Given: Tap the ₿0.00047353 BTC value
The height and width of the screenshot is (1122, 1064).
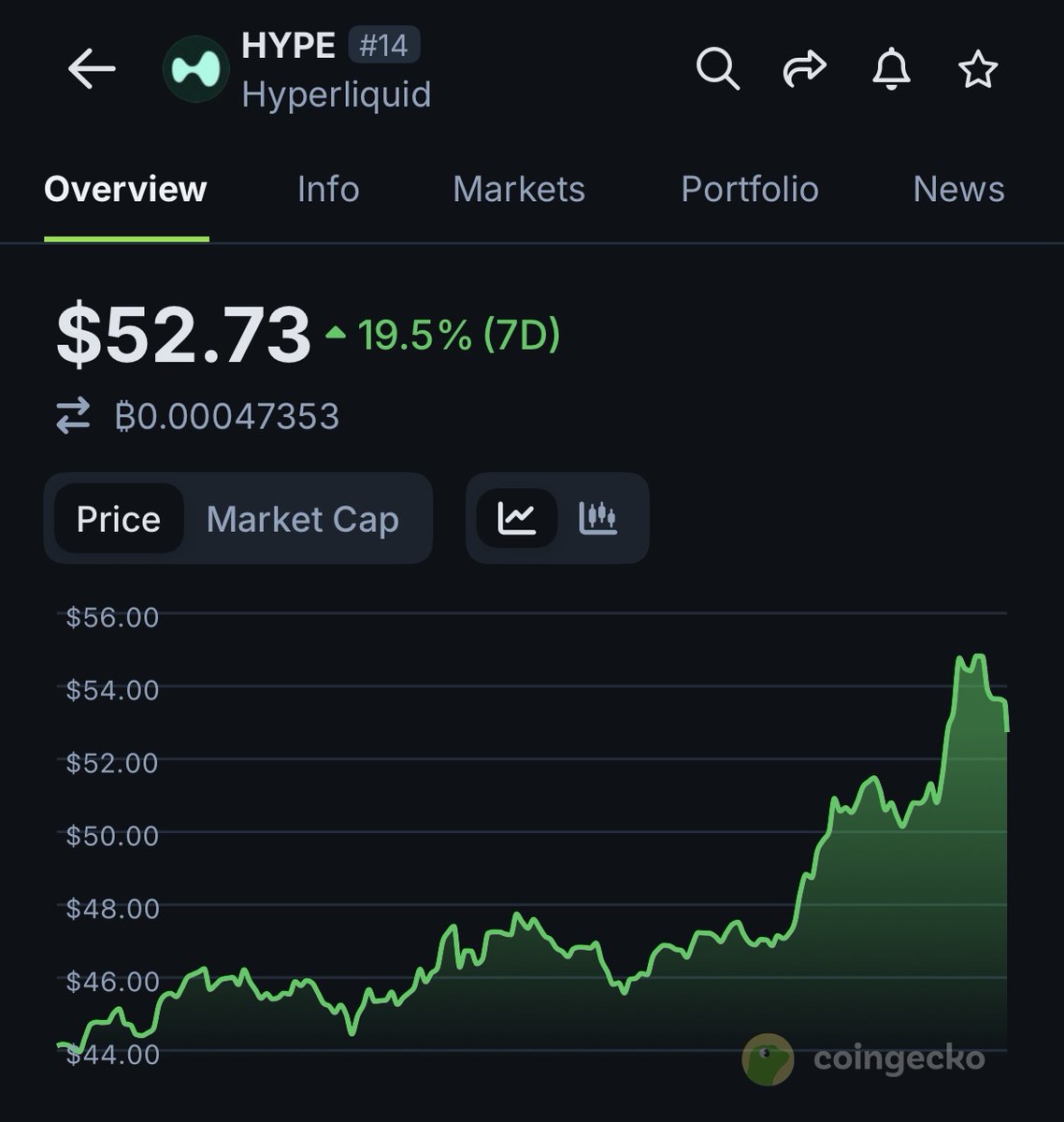Looking at the screenshot, I should pyautogui.click(x=227, y=416).
